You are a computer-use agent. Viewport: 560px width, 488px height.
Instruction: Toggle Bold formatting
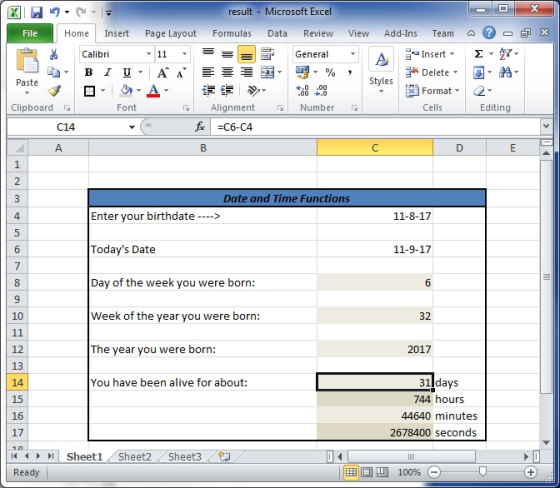point(89,73)
